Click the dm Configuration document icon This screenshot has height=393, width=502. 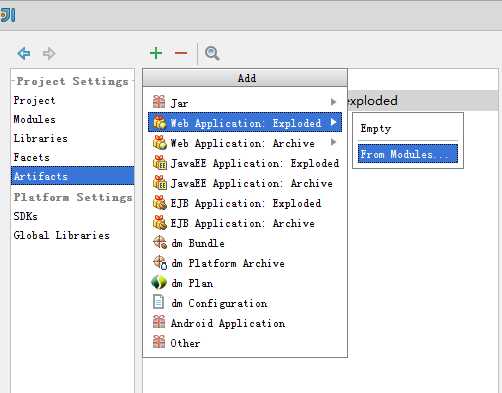pos(158,302)
